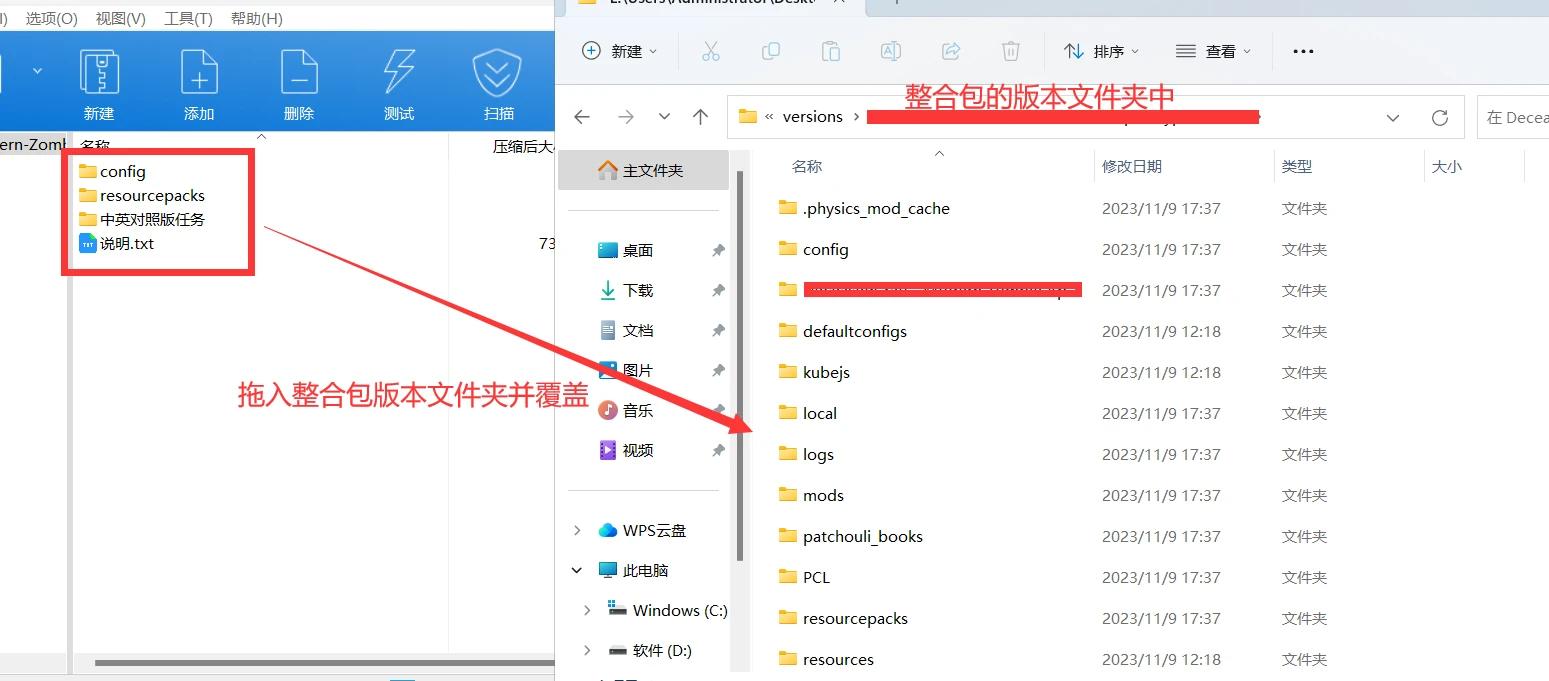Screen dimensions: 1549x681
Task: Click the Explorer delete trash icon
Action: (1011, 51)
